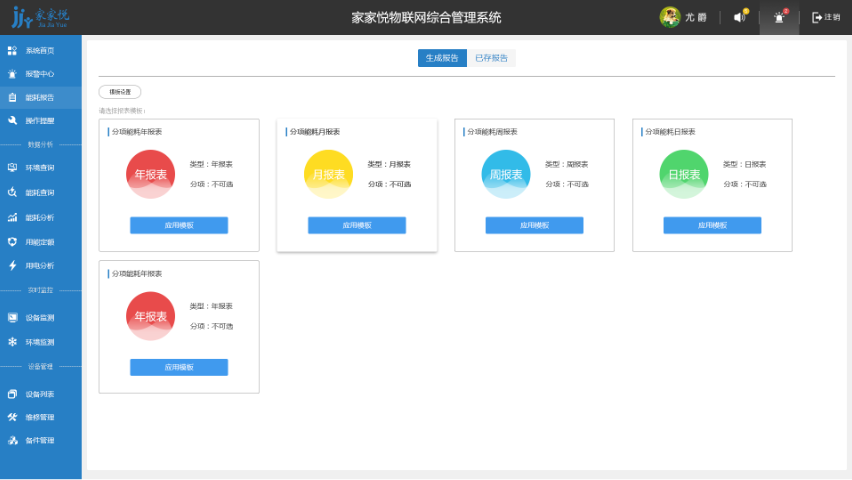Click the 模板设置 button
This screenshot has height=480, width=852.
coord(120,92)
